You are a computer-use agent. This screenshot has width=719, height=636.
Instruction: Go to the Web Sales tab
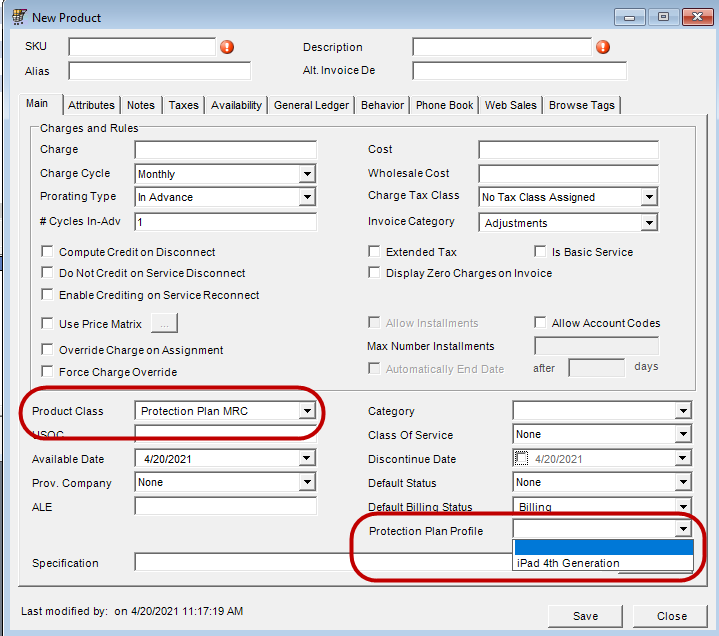coord(510,105)
